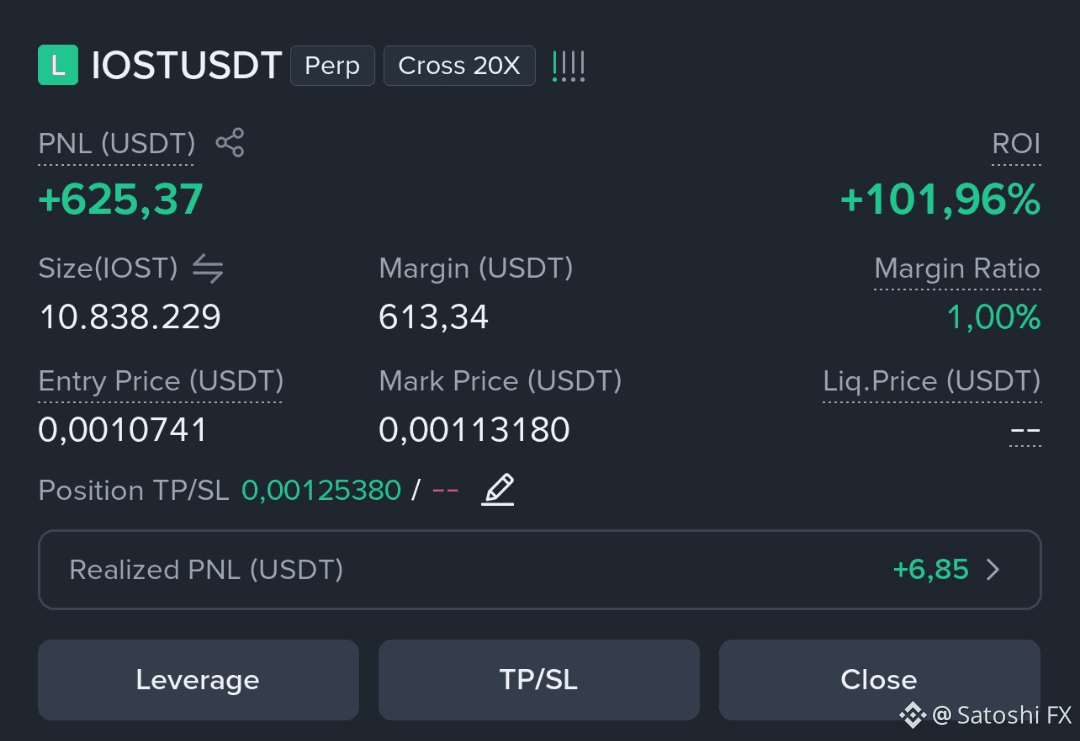Viewport: 1080px width, 741px height.
Task: Click the Margin Ratio label
Action: pos(957,269)
